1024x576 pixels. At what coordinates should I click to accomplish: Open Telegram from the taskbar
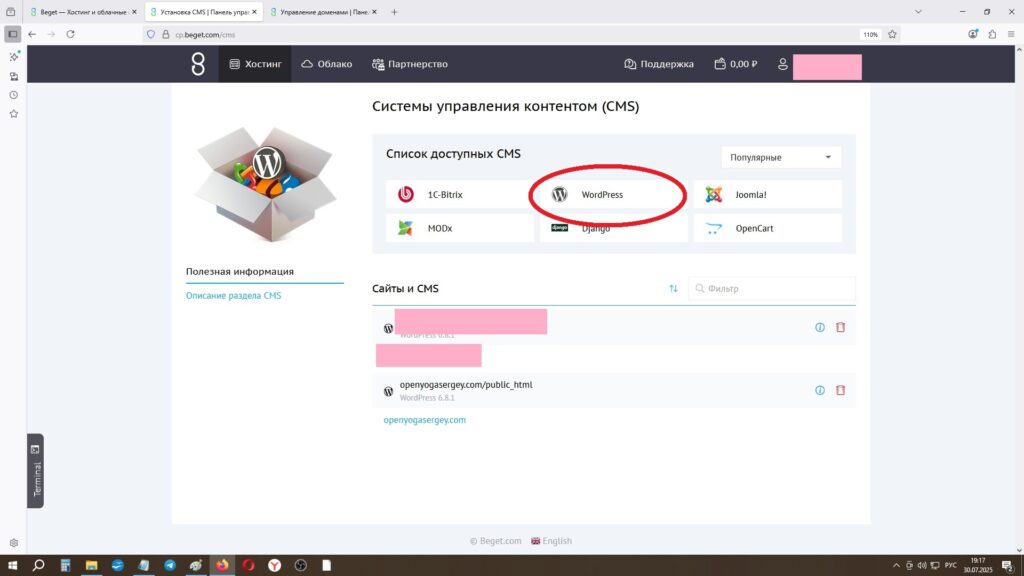point(170,566)
